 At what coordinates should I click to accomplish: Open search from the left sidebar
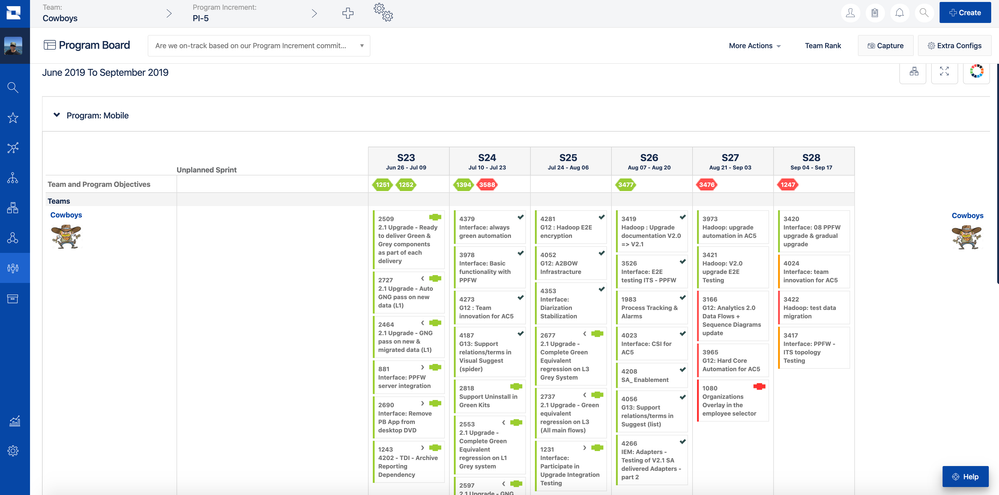[13, 87]
